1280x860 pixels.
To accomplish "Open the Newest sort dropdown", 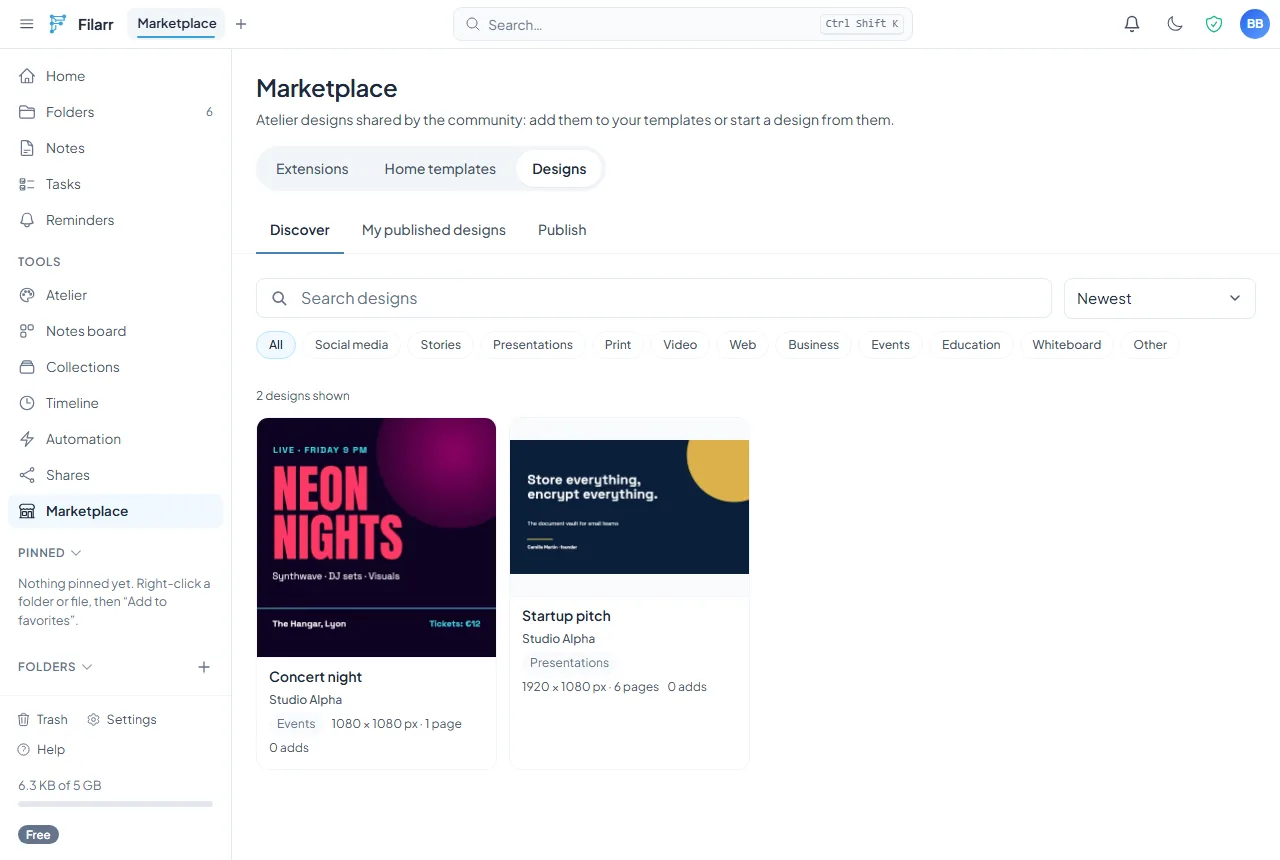I will pyautogui.click(x=1159, y=298).
